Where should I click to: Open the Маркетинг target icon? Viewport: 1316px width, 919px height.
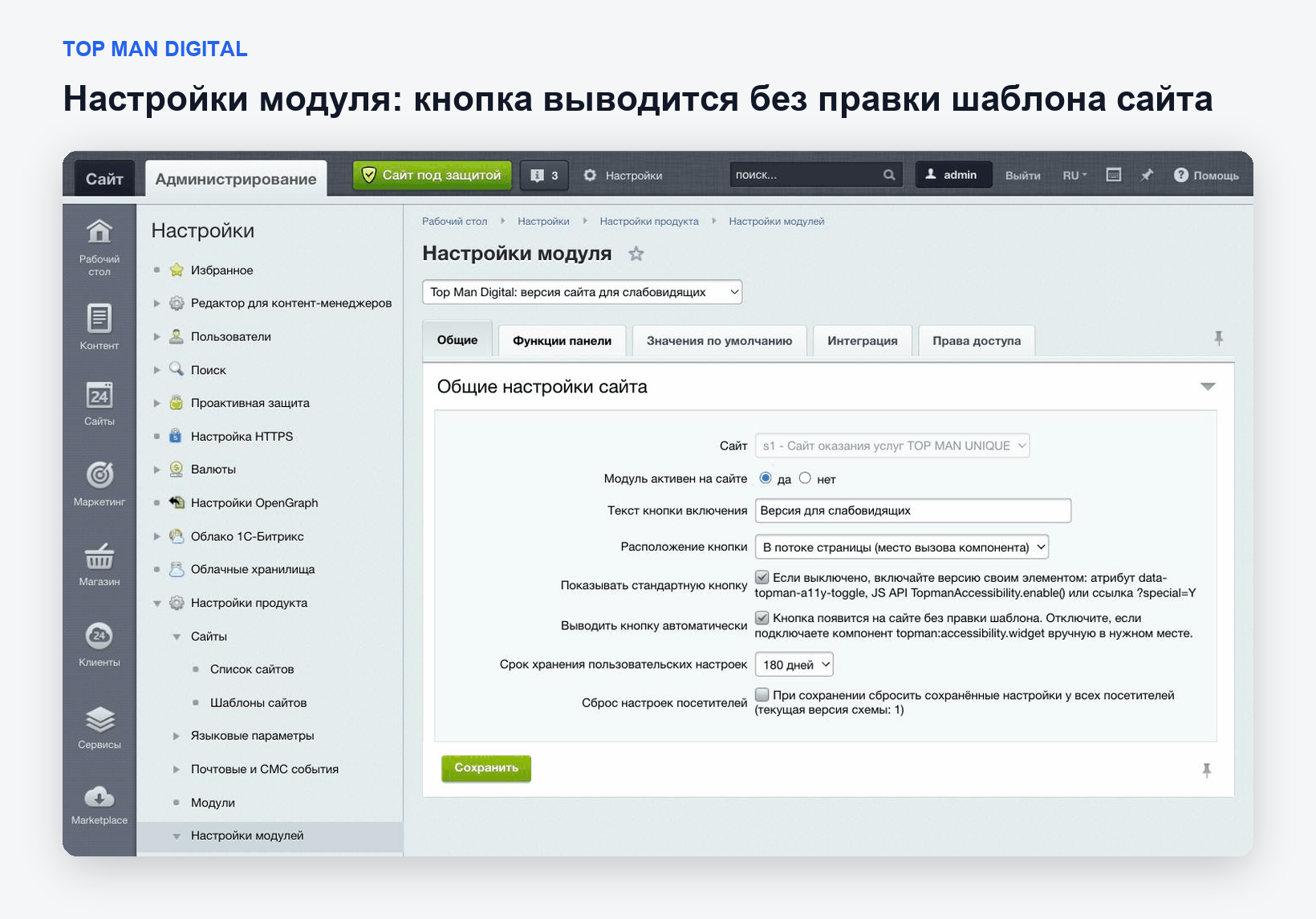click(100, 474)
